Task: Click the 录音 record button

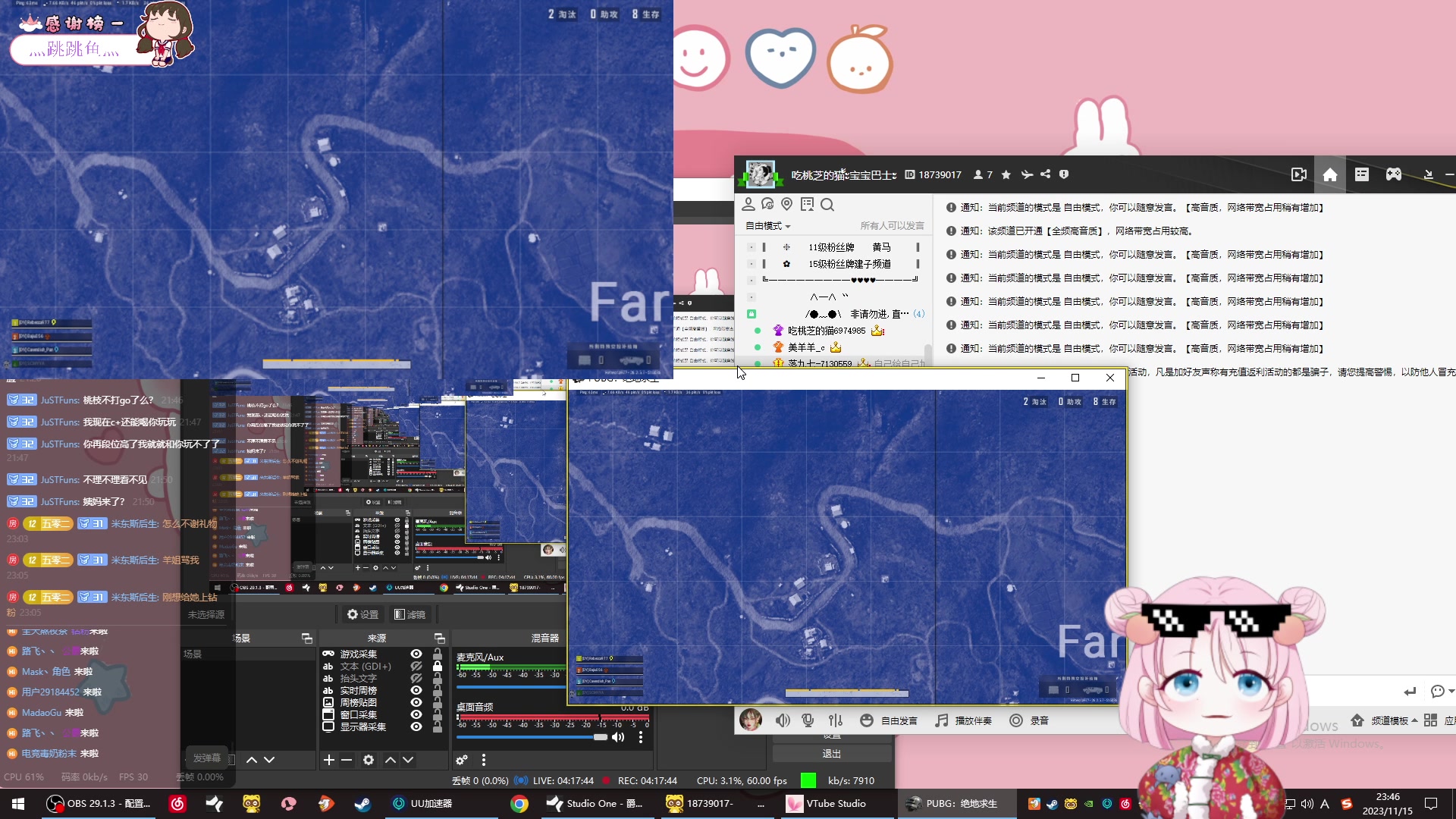Action: 1029,720
